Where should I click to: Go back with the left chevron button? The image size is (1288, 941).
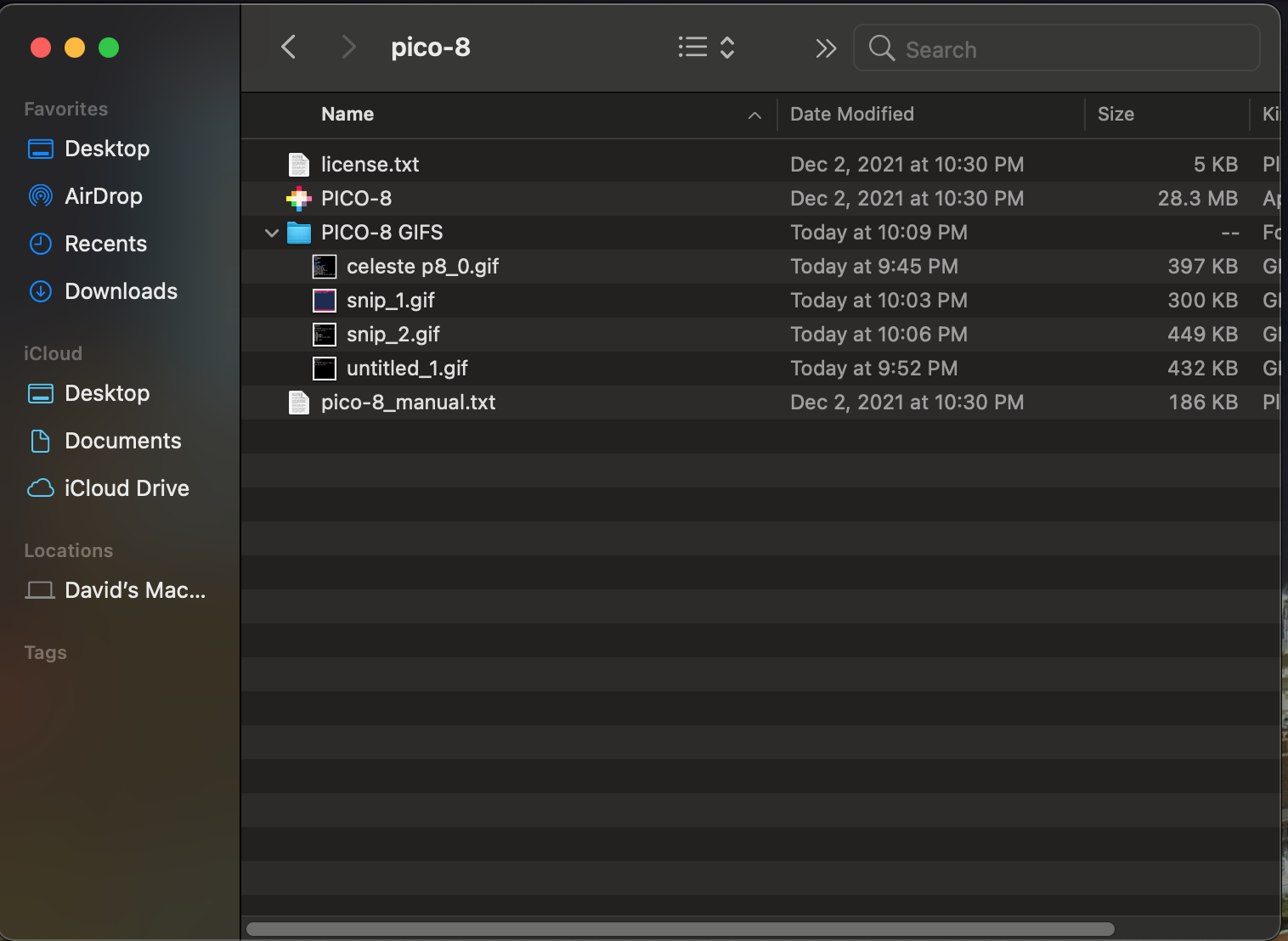(x=289, y=47)
